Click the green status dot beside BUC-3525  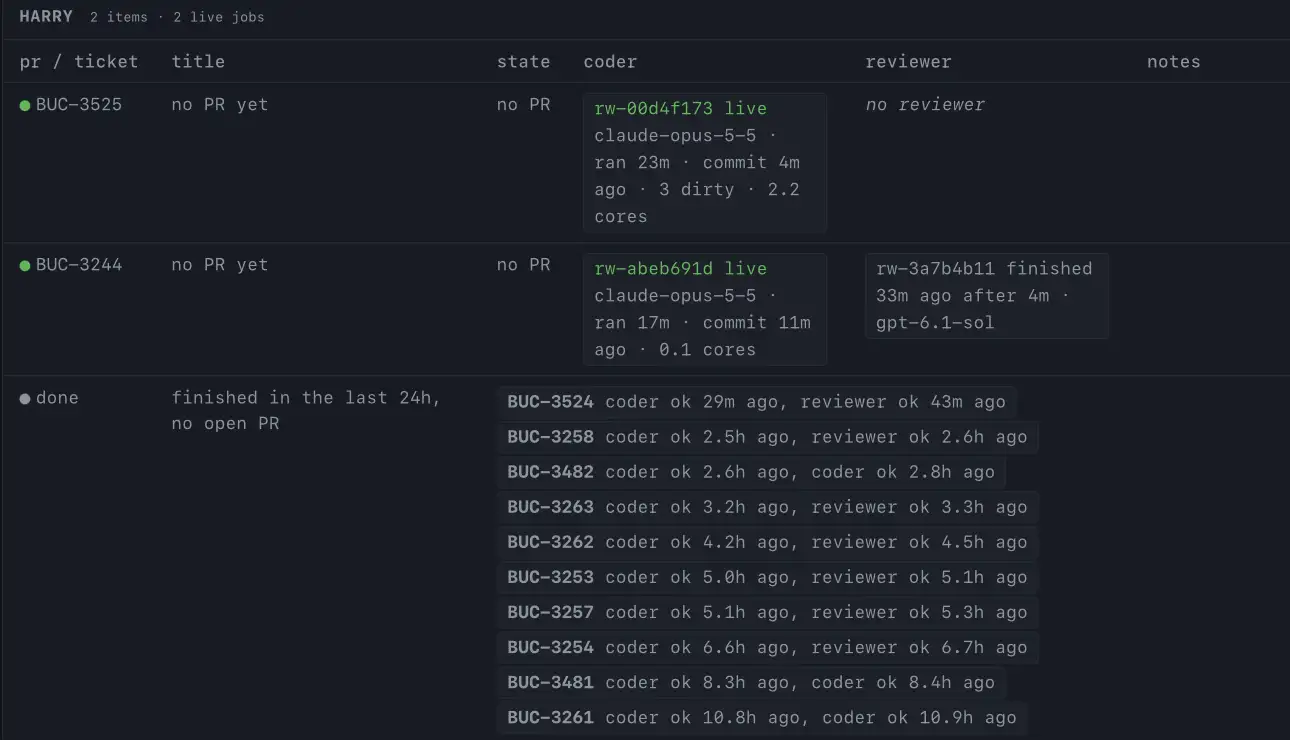(25, 105)
